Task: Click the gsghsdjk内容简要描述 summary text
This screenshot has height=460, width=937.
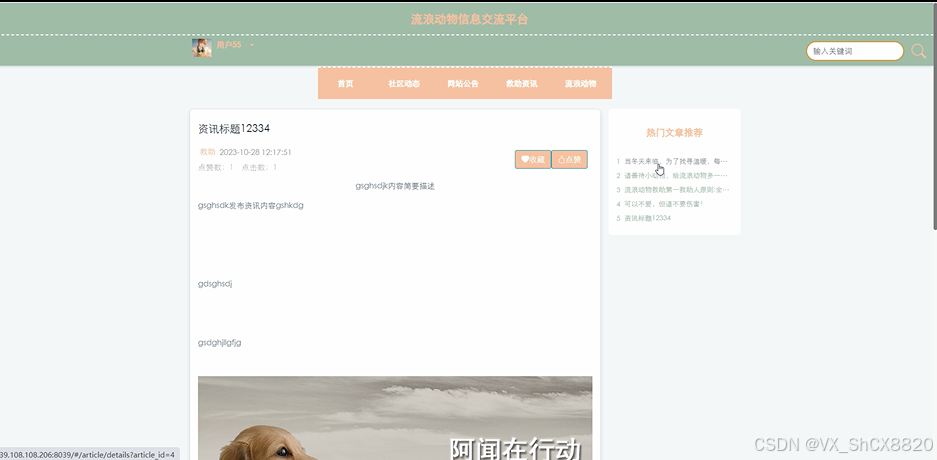Action: 395,186
